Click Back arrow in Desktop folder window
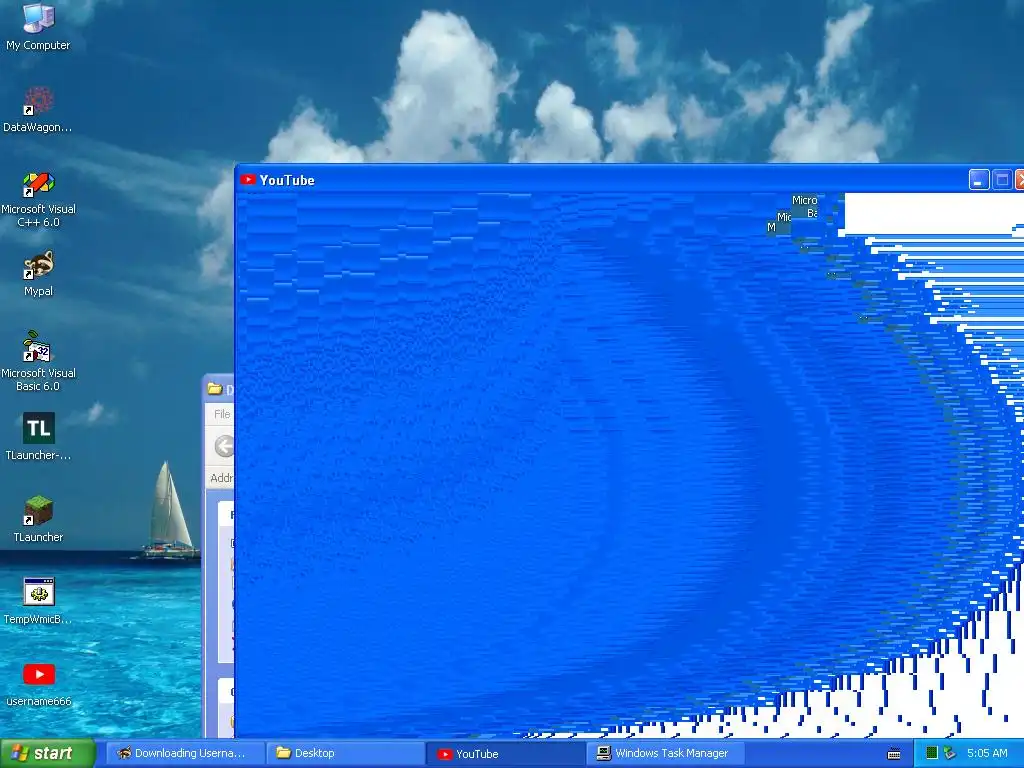The height and width of the screenshot is (768, 1024). 224,447
